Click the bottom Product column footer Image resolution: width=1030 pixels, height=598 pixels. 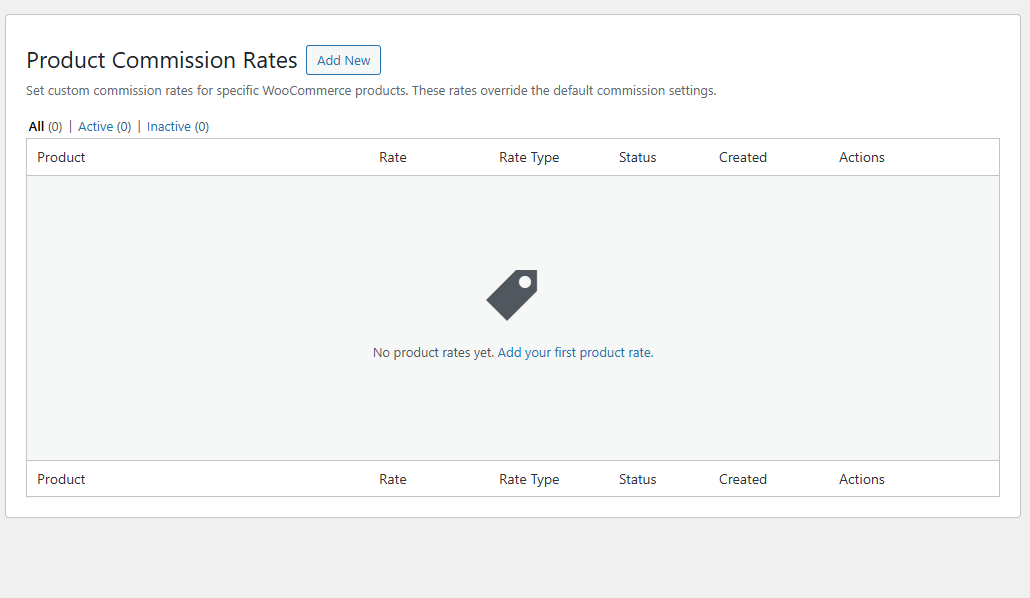[61, 479]
